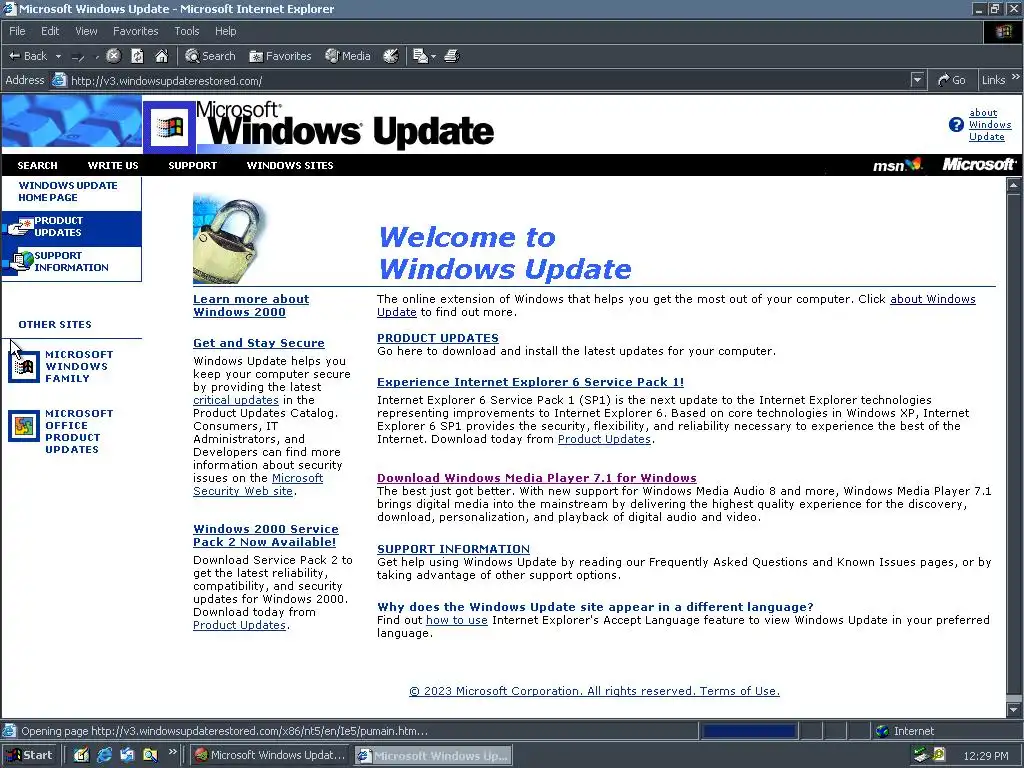Click the status bar loading progress bar
The height and width of the screenshot is (768, 1024).
[x=749, y=731]
